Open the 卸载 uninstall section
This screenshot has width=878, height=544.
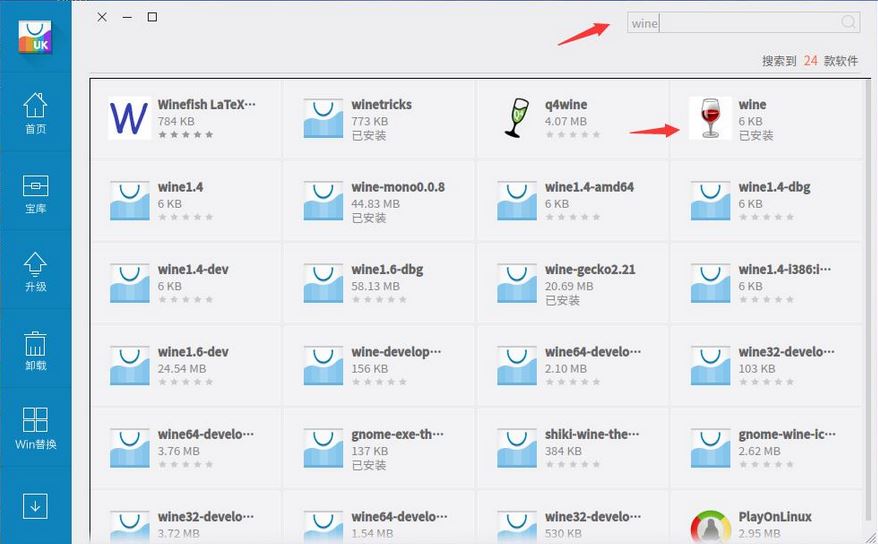[x=35, y=351]
